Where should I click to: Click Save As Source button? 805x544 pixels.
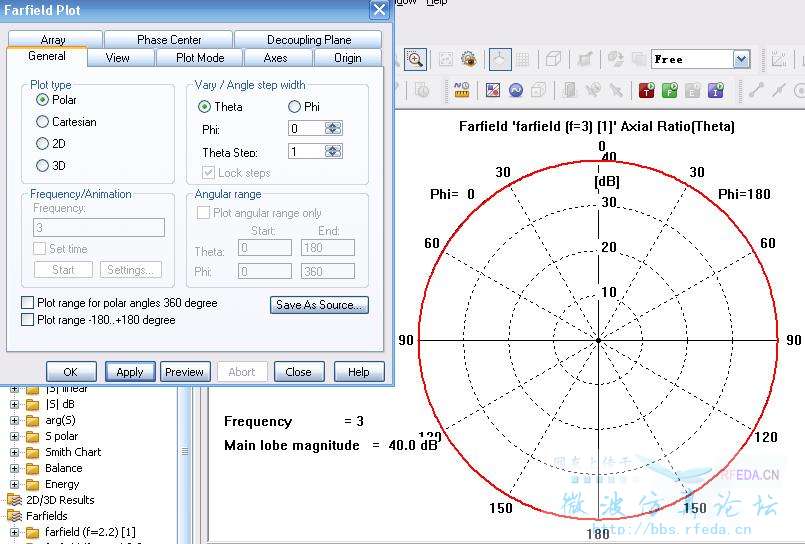(319, 305)
